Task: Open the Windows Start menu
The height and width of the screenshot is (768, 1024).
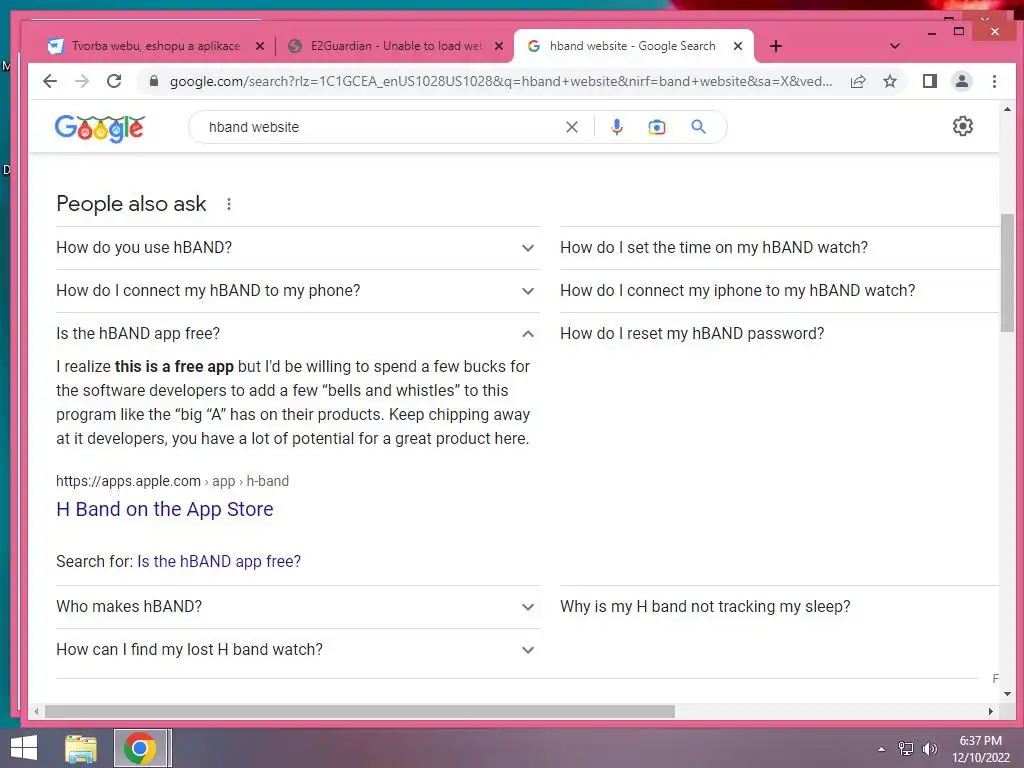Action: click(x=24, y=748)
